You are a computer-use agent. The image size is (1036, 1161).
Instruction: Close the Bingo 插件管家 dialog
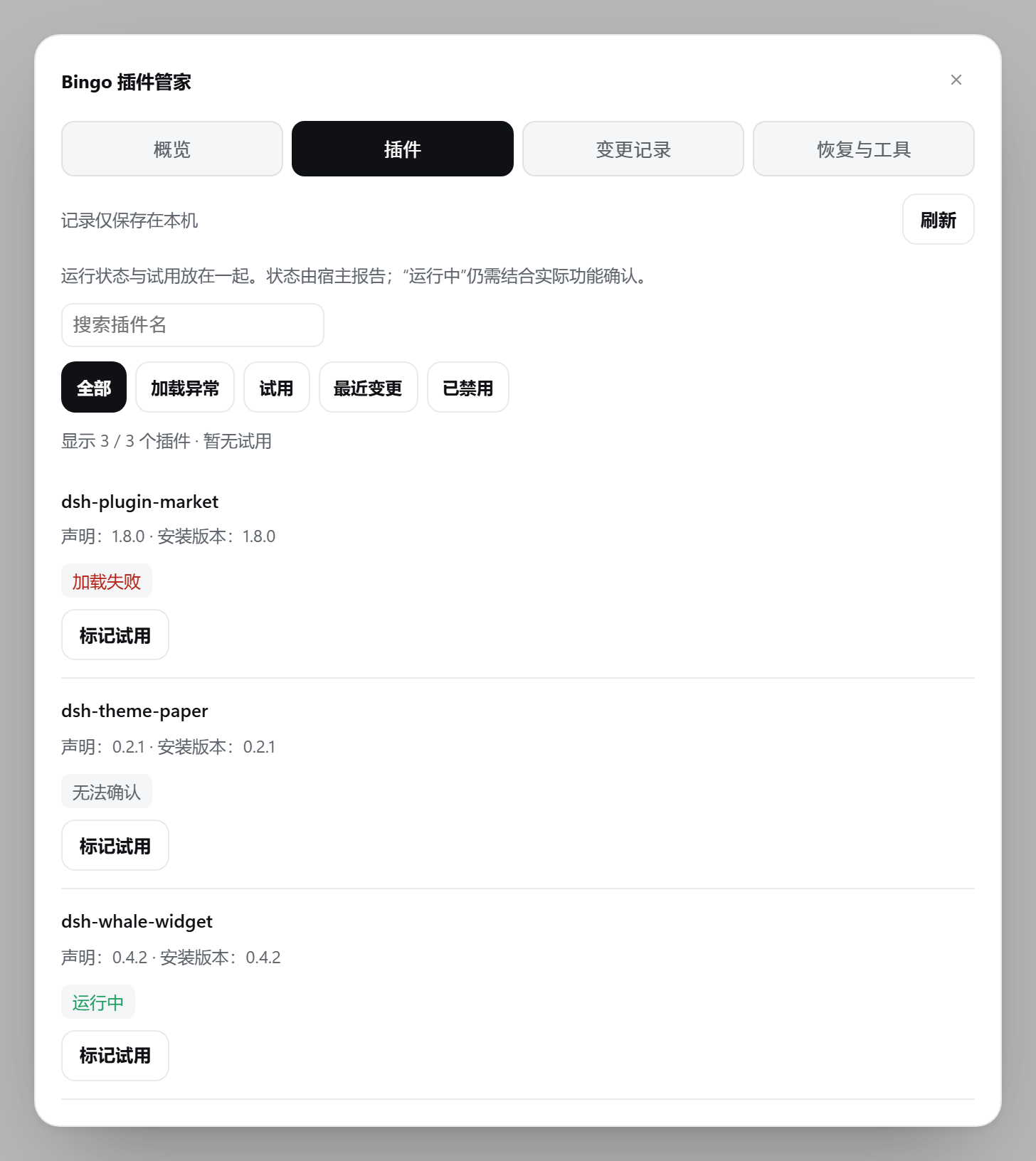[956, 80]
